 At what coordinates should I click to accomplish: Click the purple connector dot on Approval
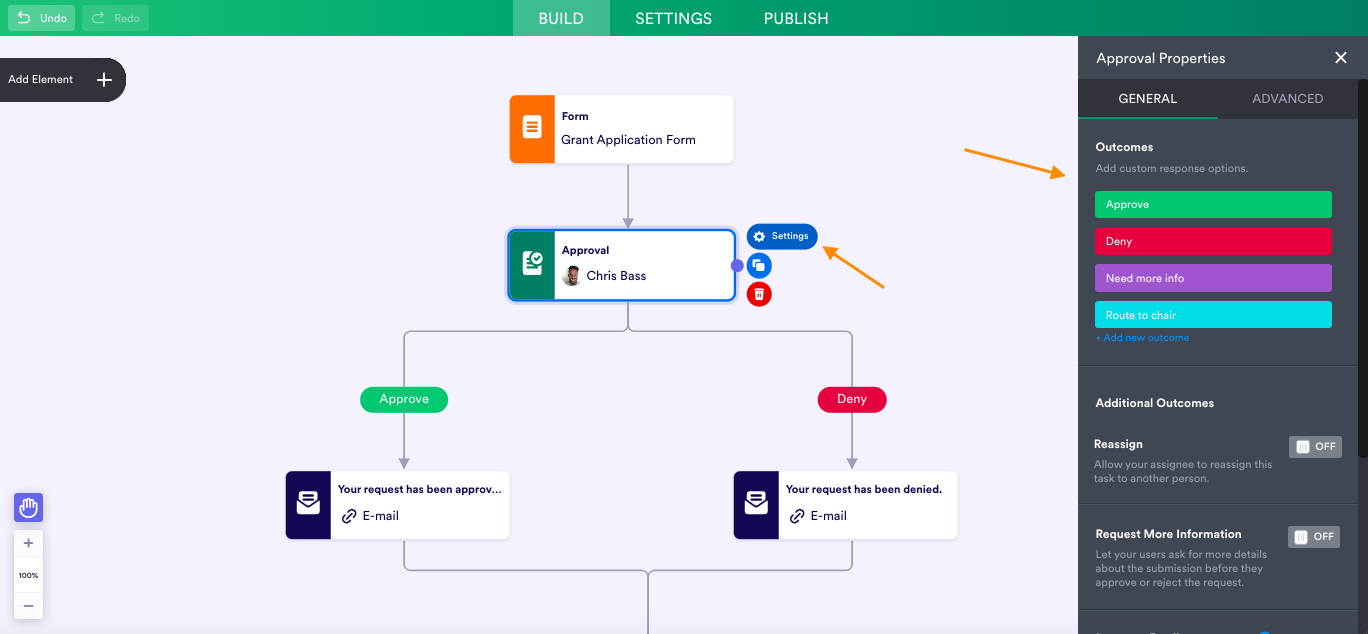point(737,265)
